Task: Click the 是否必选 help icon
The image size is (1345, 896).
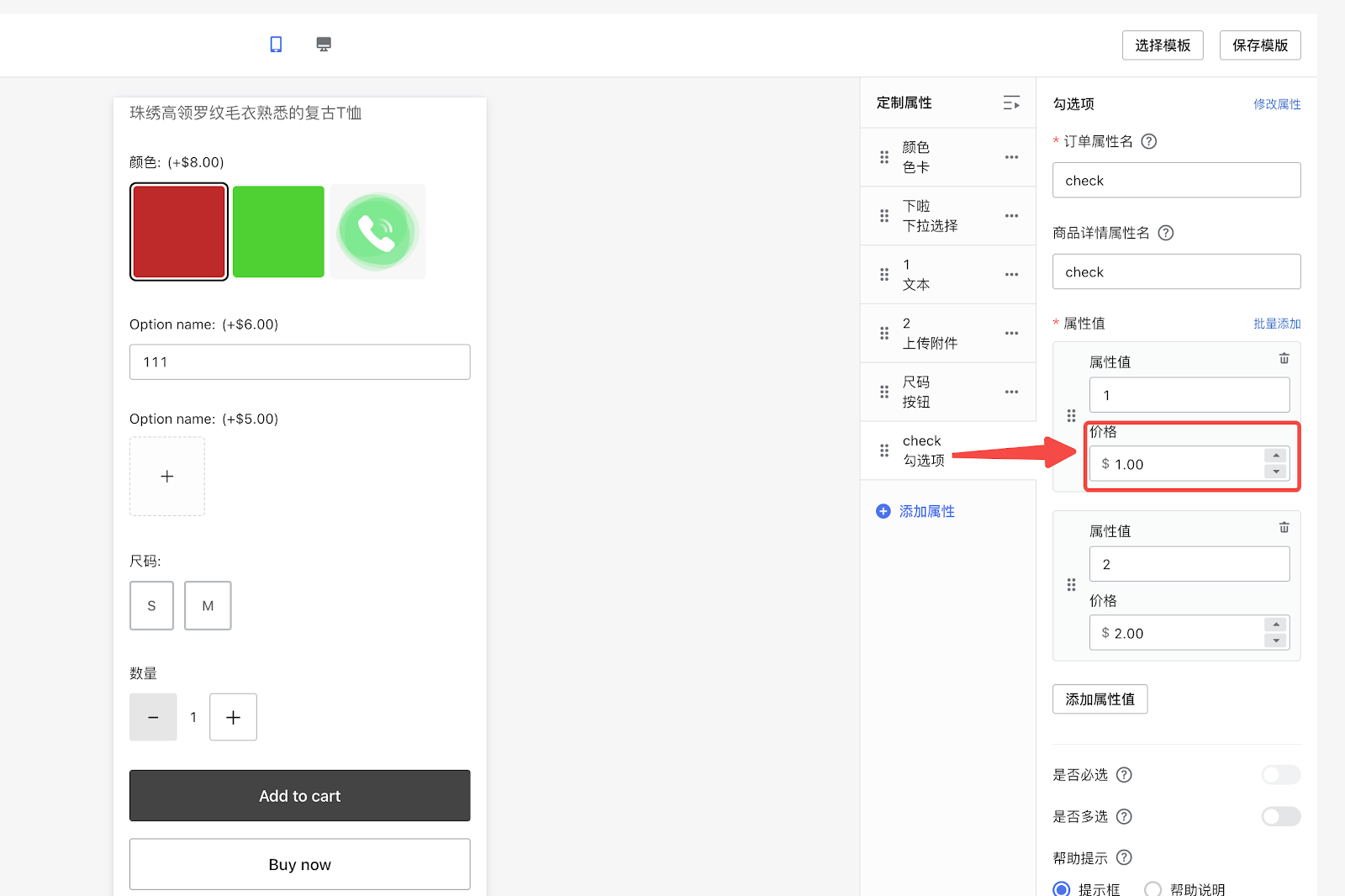Action: click(1124, 775)
